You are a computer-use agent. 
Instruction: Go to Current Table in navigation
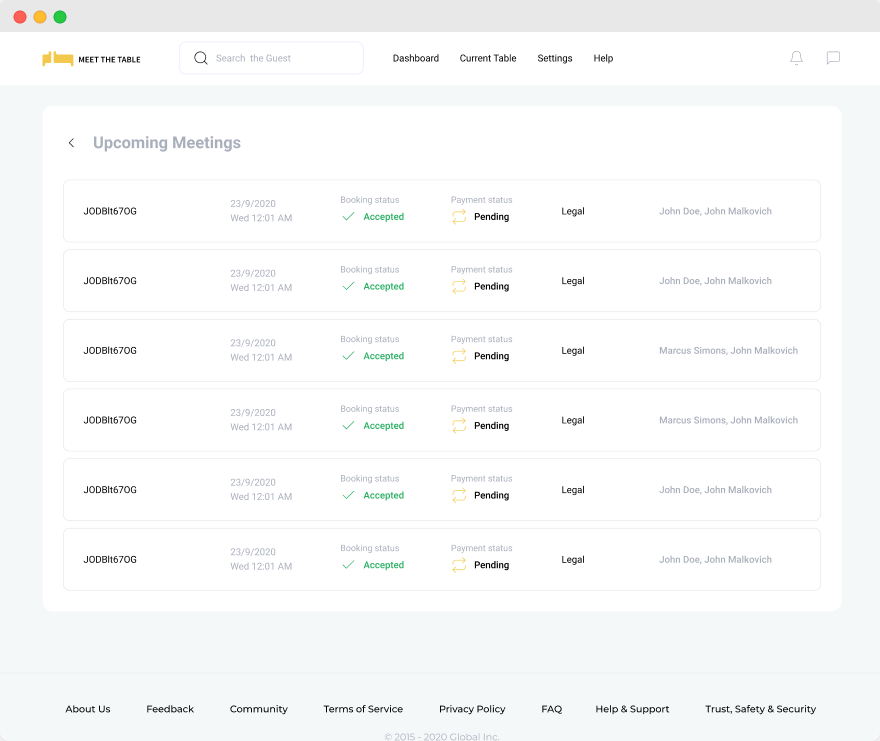[488, 58]
